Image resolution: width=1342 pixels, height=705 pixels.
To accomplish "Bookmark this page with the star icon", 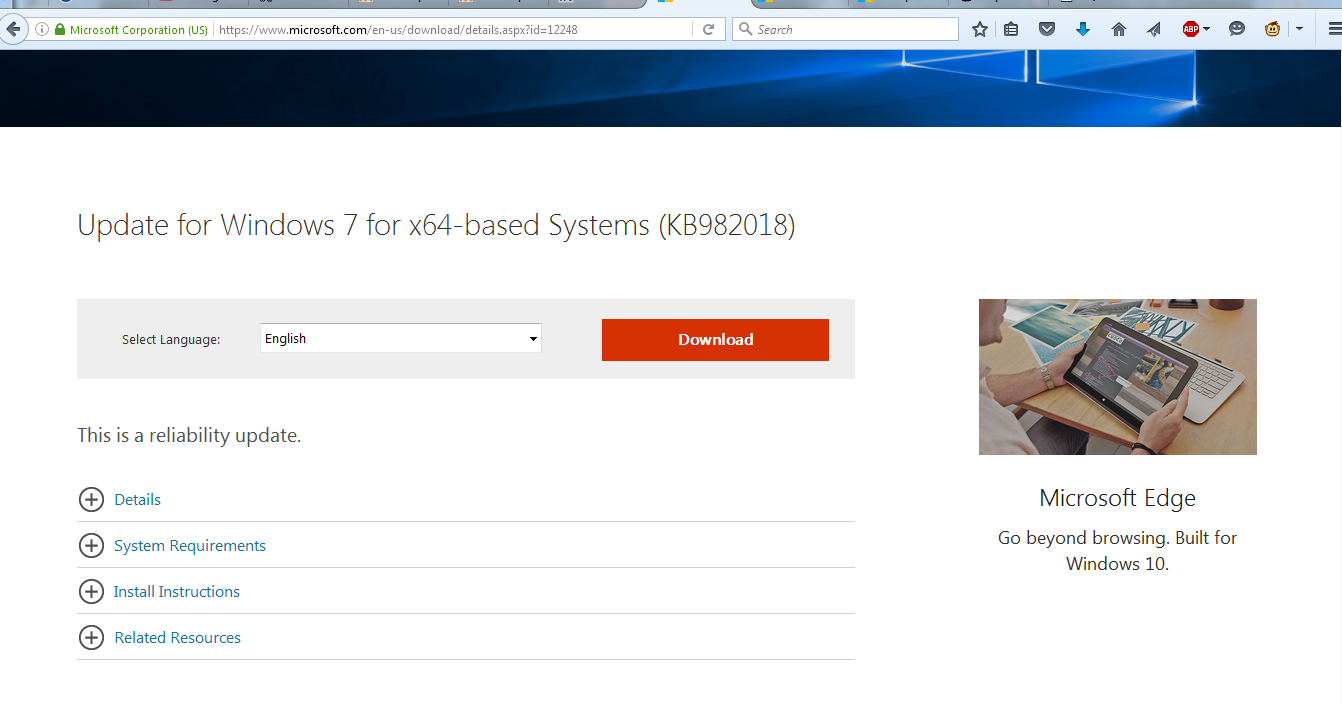I will click(980, 30).
